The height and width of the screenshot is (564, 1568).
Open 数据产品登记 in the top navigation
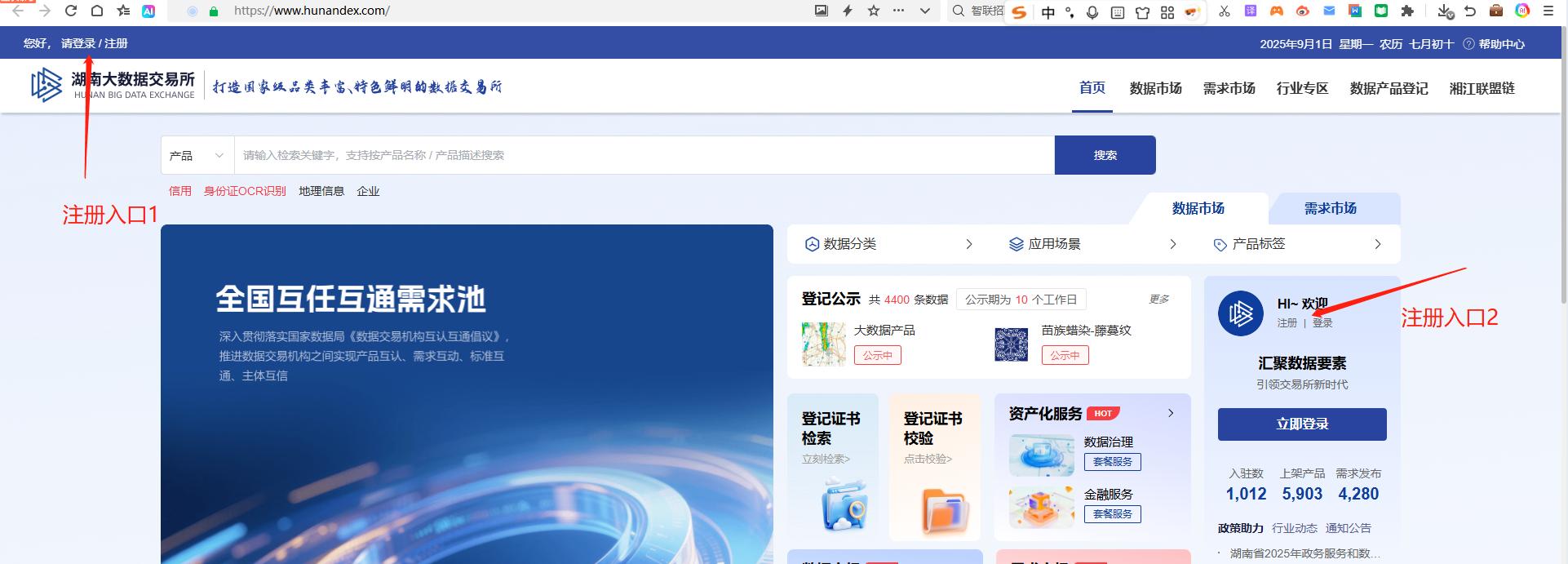click(1389, 88)
